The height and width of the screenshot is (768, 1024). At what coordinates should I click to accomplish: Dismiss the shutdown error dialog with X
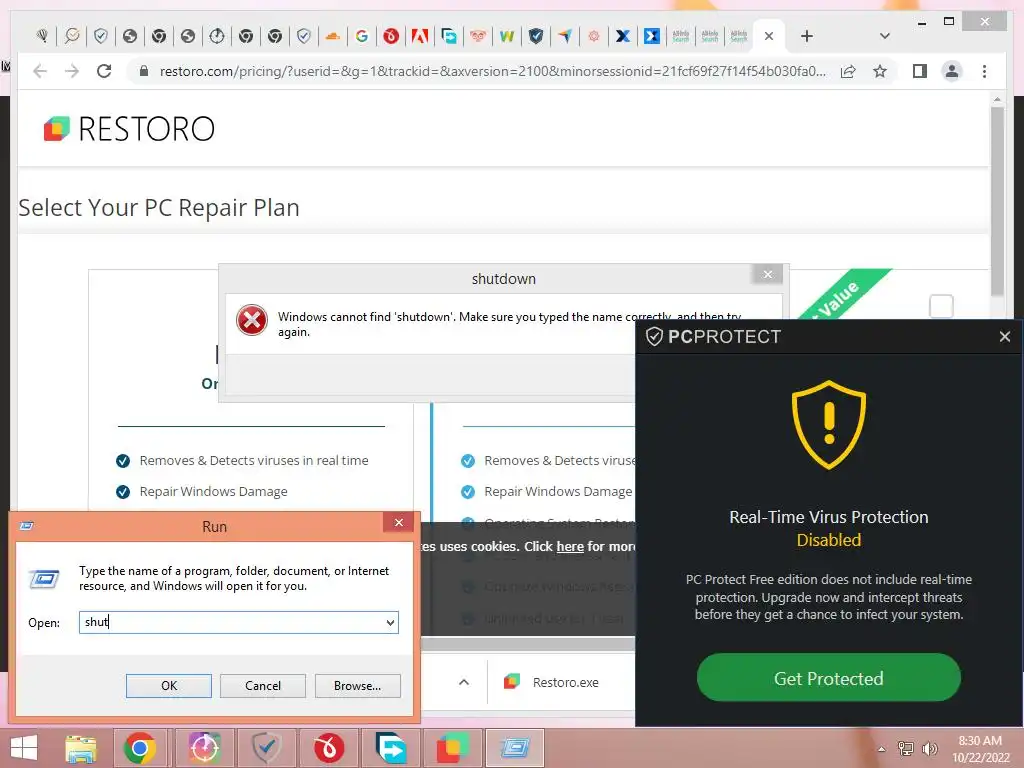(768, 274)
